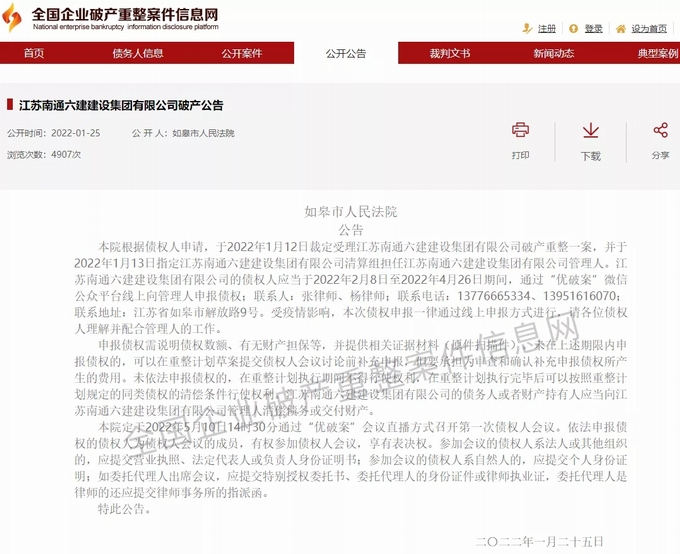This screenshot has width=680, height=554.
Task: Open the 首页 navigation tab
Action: click(x=34, y=53)
